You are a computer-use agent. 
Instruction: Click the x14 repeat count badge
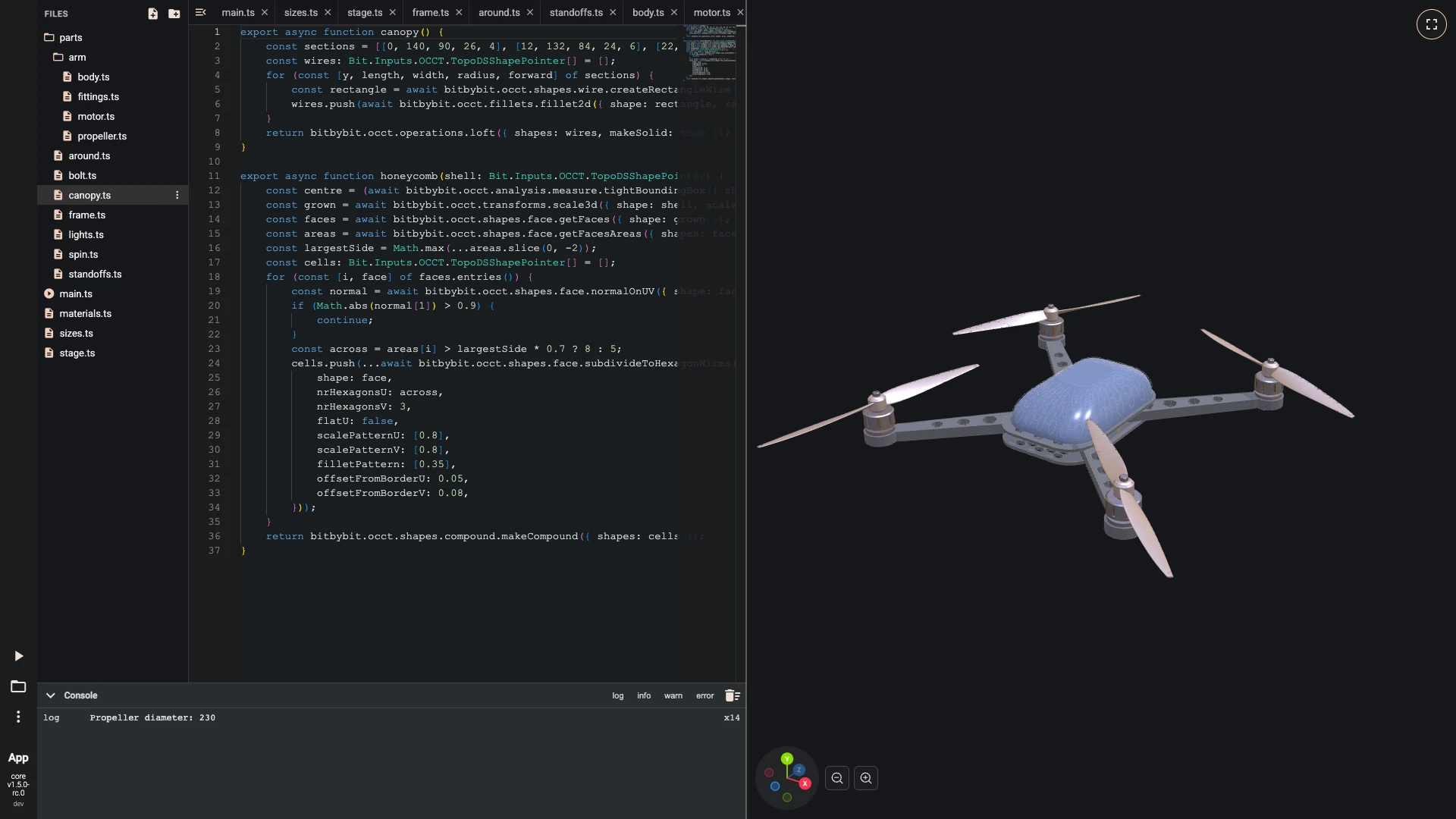click(x=732, y=717)
